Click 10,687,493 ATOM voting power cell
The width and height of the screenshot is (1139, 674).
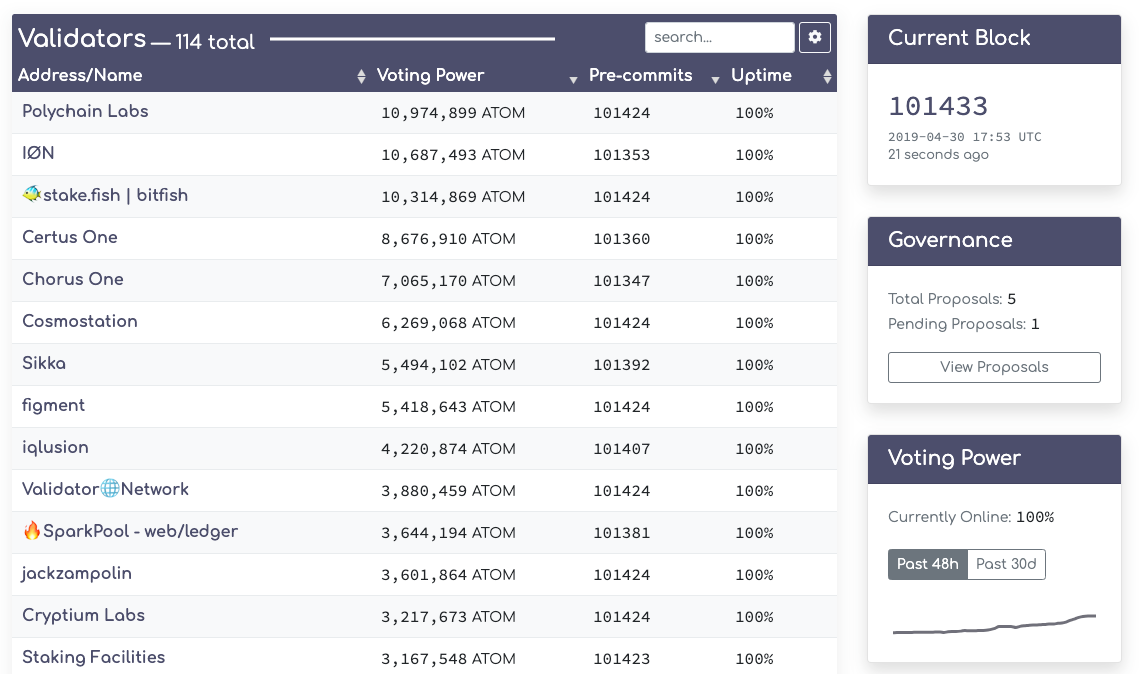[453, 155]
